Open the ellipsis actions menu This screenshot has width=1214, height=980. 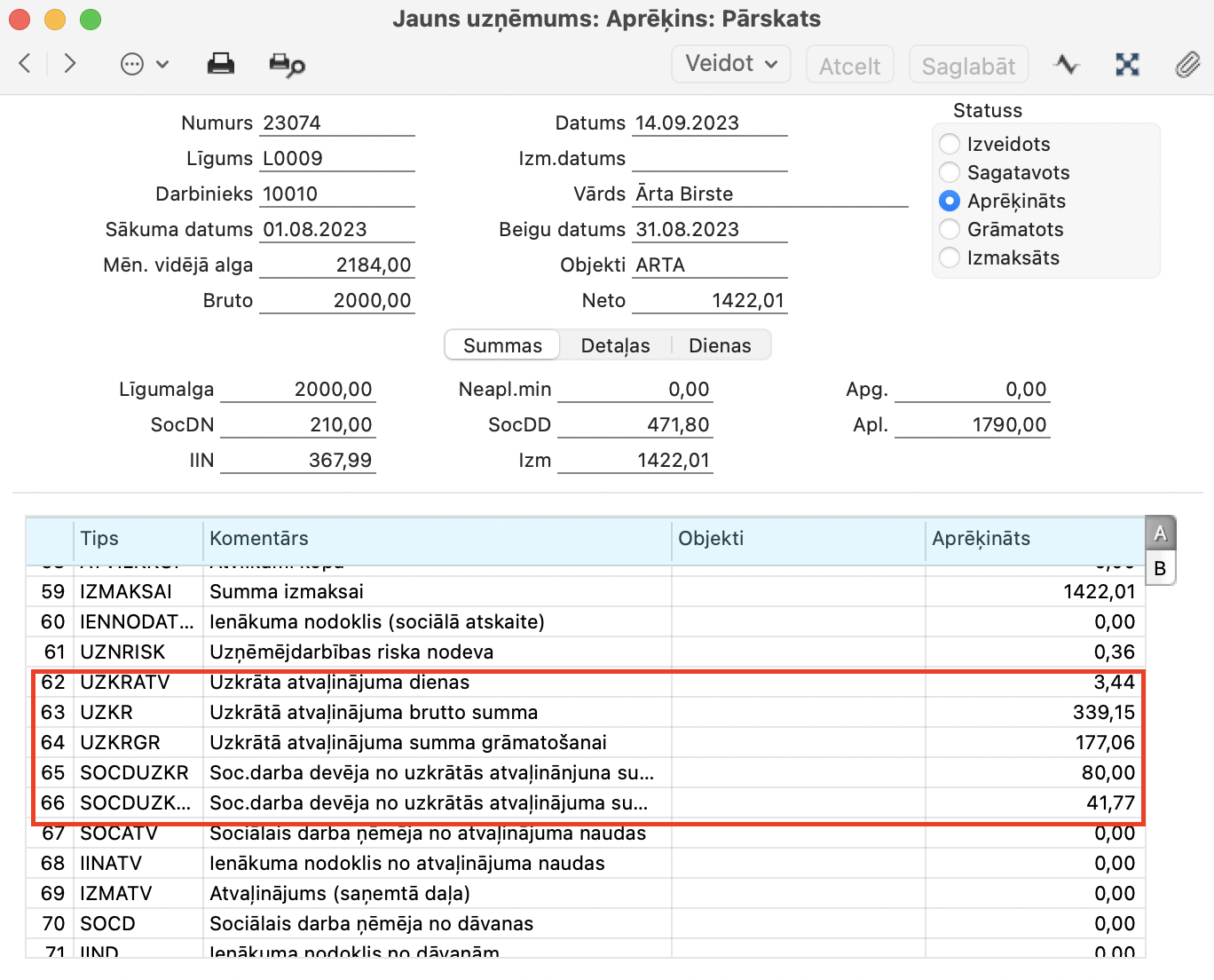144,64
